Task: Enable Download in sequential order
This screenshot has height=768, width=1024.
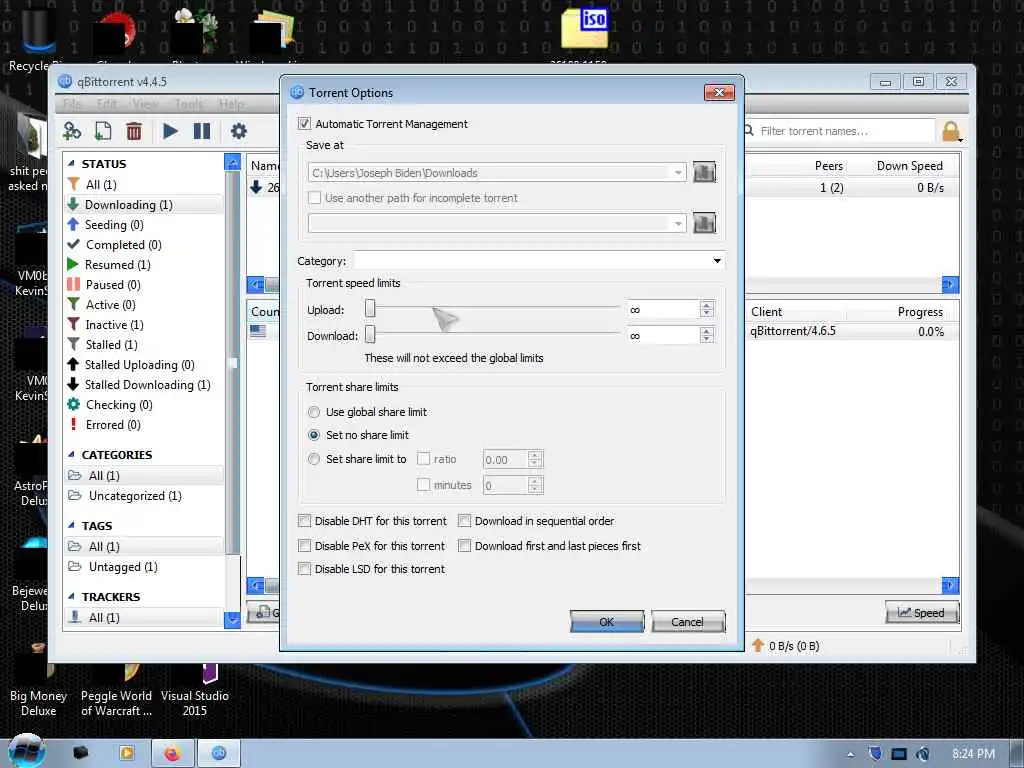Action: [464, 520]
